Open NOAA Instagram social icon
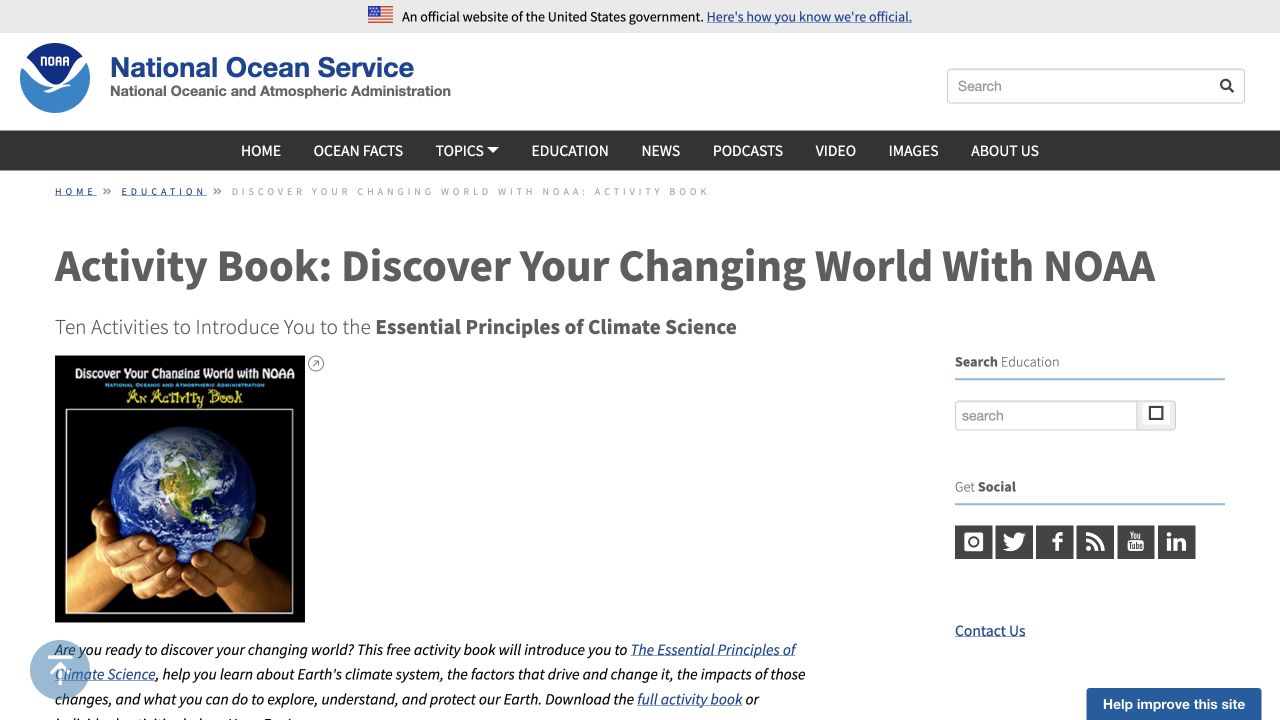The height and width of the screenshot is (720, 1280). coord(974,542)
